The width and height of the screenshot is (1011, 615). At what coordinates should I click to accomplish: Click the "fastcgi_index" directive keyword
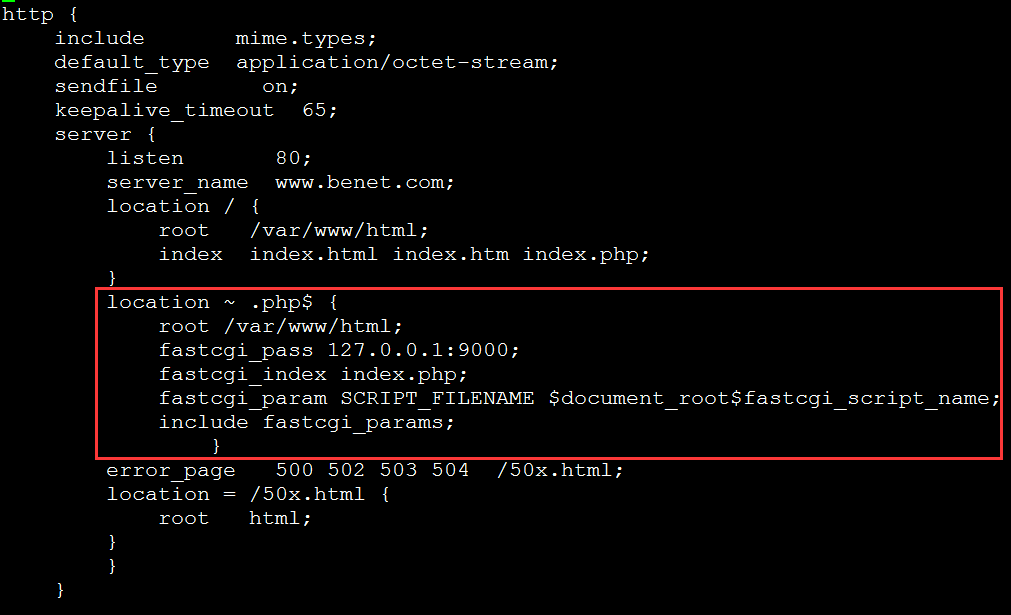click(243, 374)
